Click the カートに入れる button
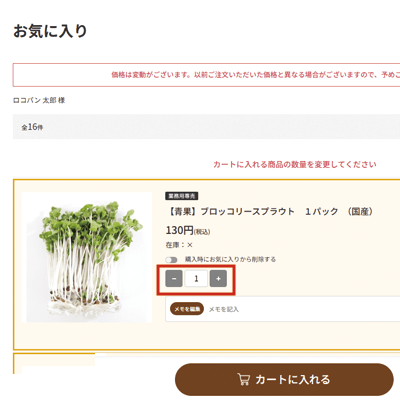This screenshot has width=400, height=400. [x=284, y=379]
